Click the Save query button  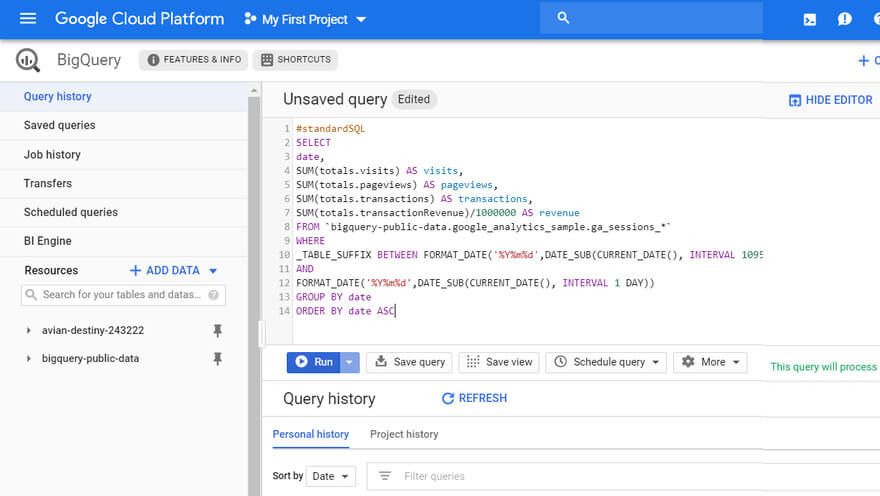409,362
